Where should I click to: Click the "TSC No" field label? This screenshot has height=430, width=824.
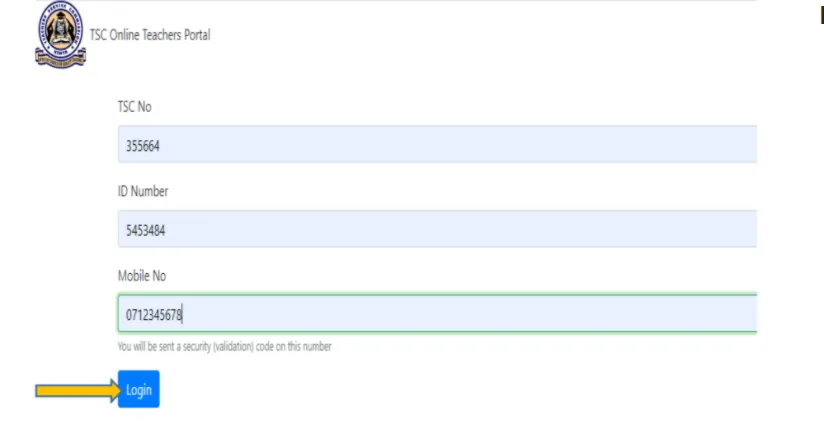click(x=135, y=108)
